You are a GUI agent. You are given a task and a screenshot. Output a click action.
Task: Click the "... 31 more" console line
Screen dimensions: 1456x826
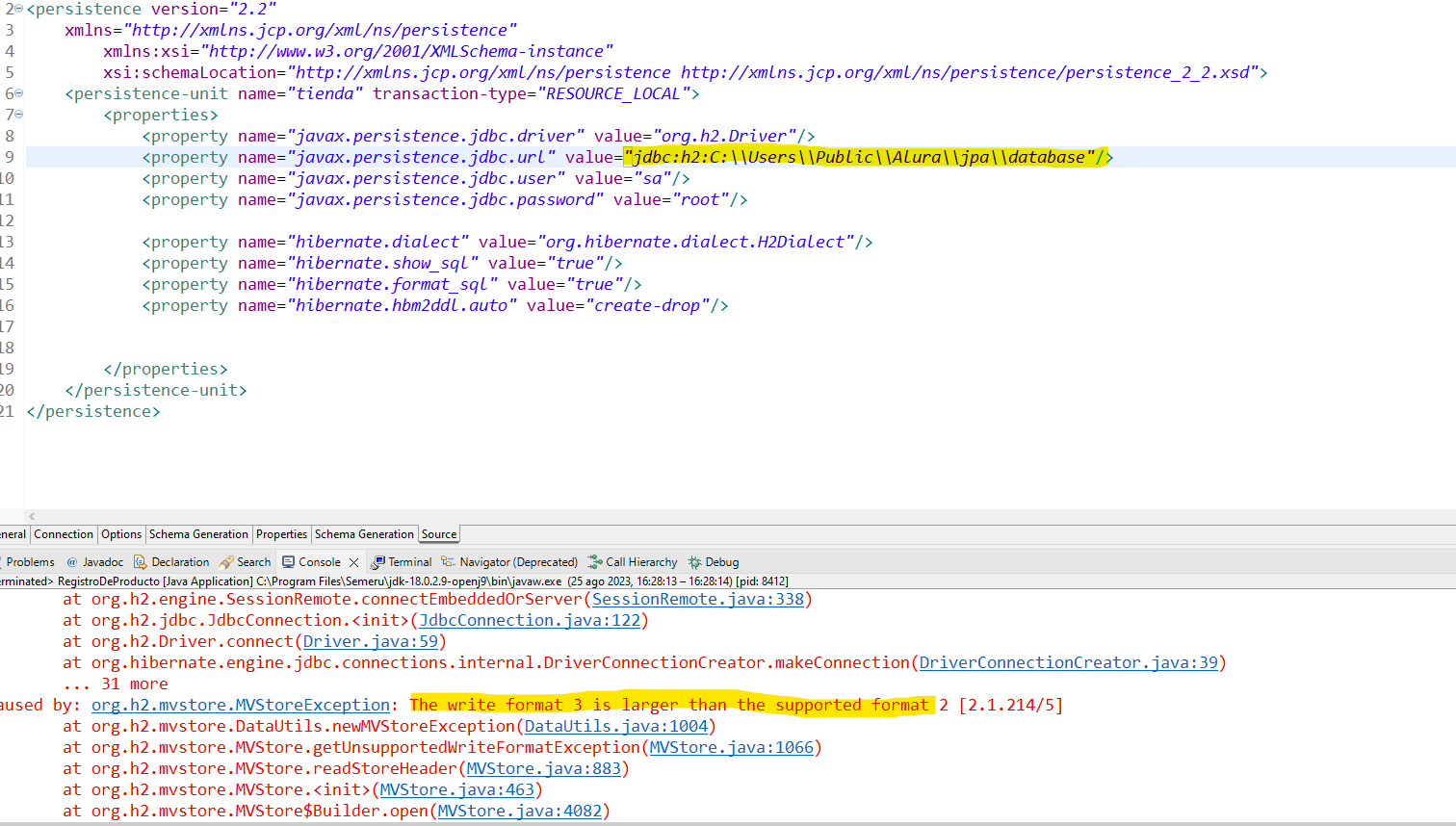pyautogui.click(x=116, y=684)
